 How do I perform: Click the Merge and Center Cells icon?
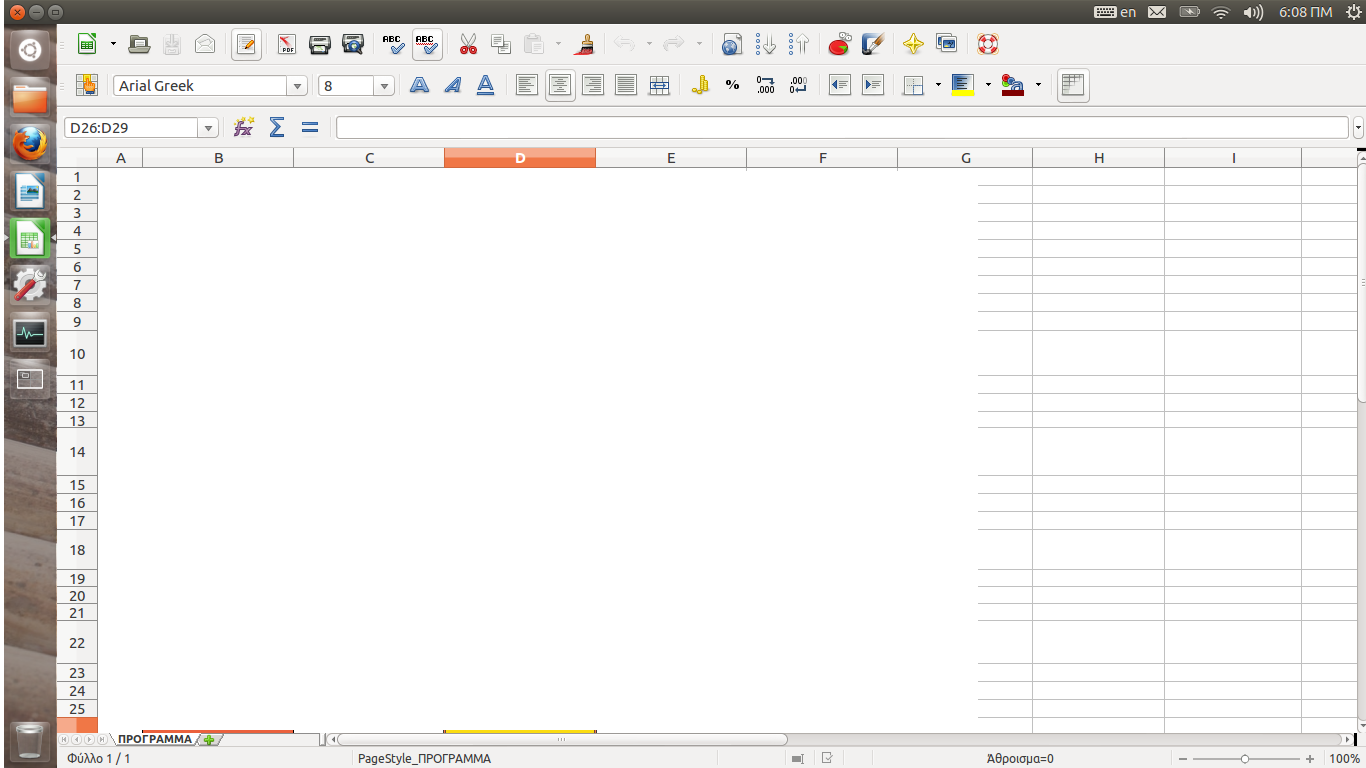click(659, 86)
